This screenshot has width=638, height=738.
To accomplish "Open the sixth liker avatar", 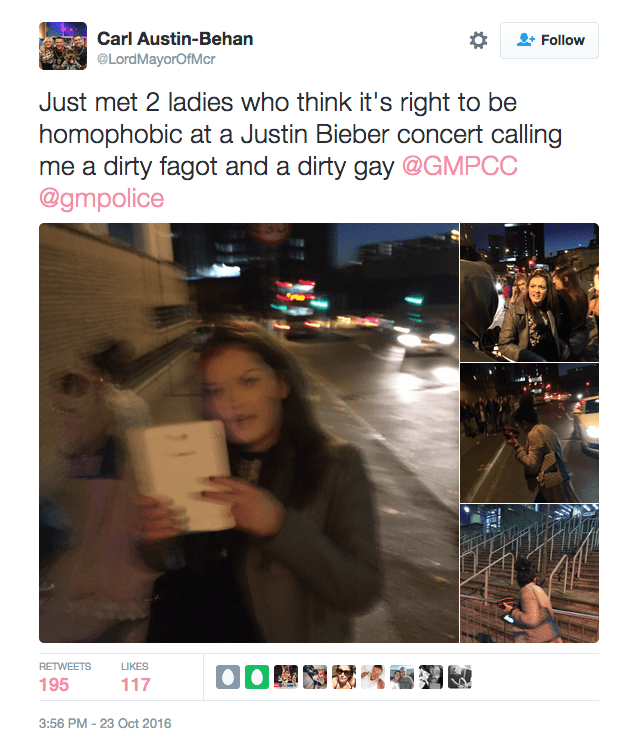I will 373,677.
